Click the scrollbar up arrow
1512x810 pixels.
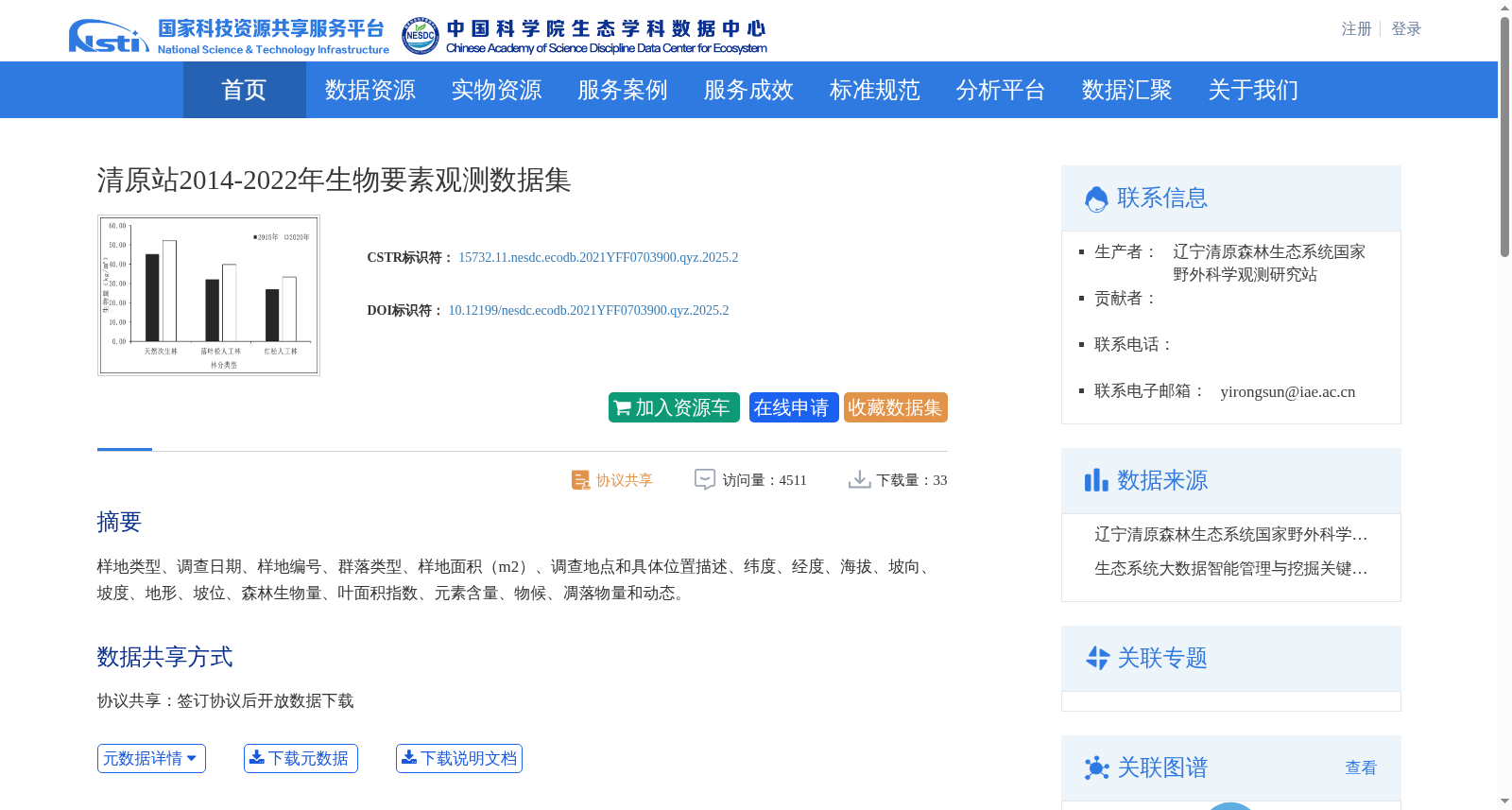(1504, 8)
